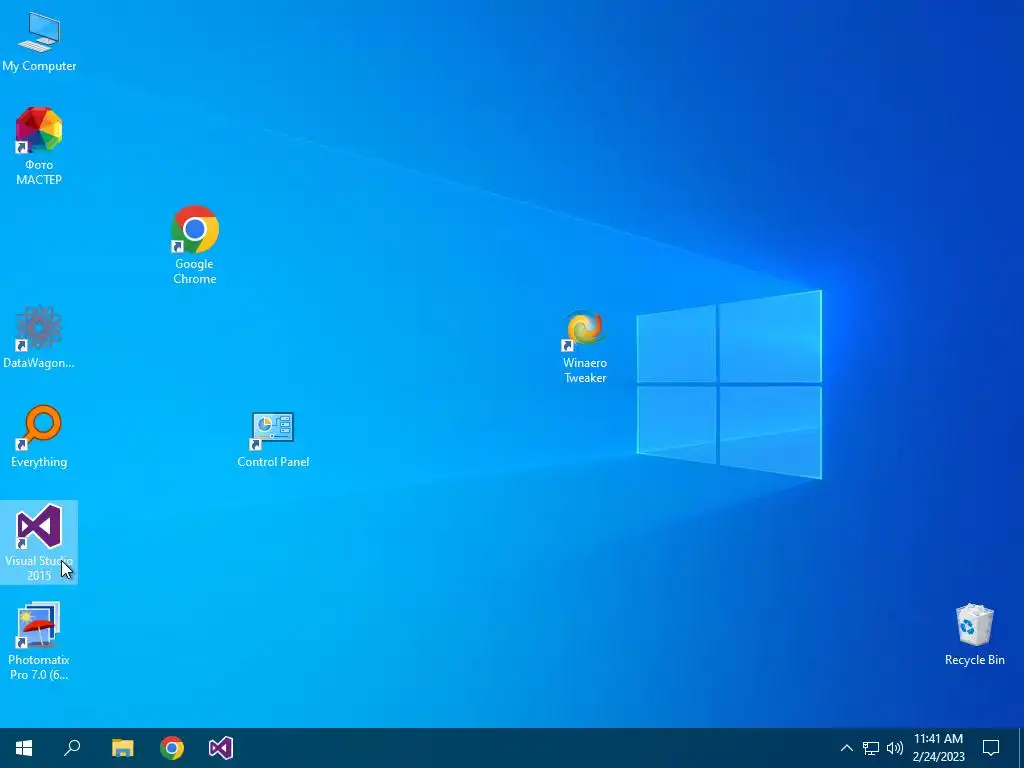Open taskbar search magnifier
1024x768 pixels.
tap(72, 748)
